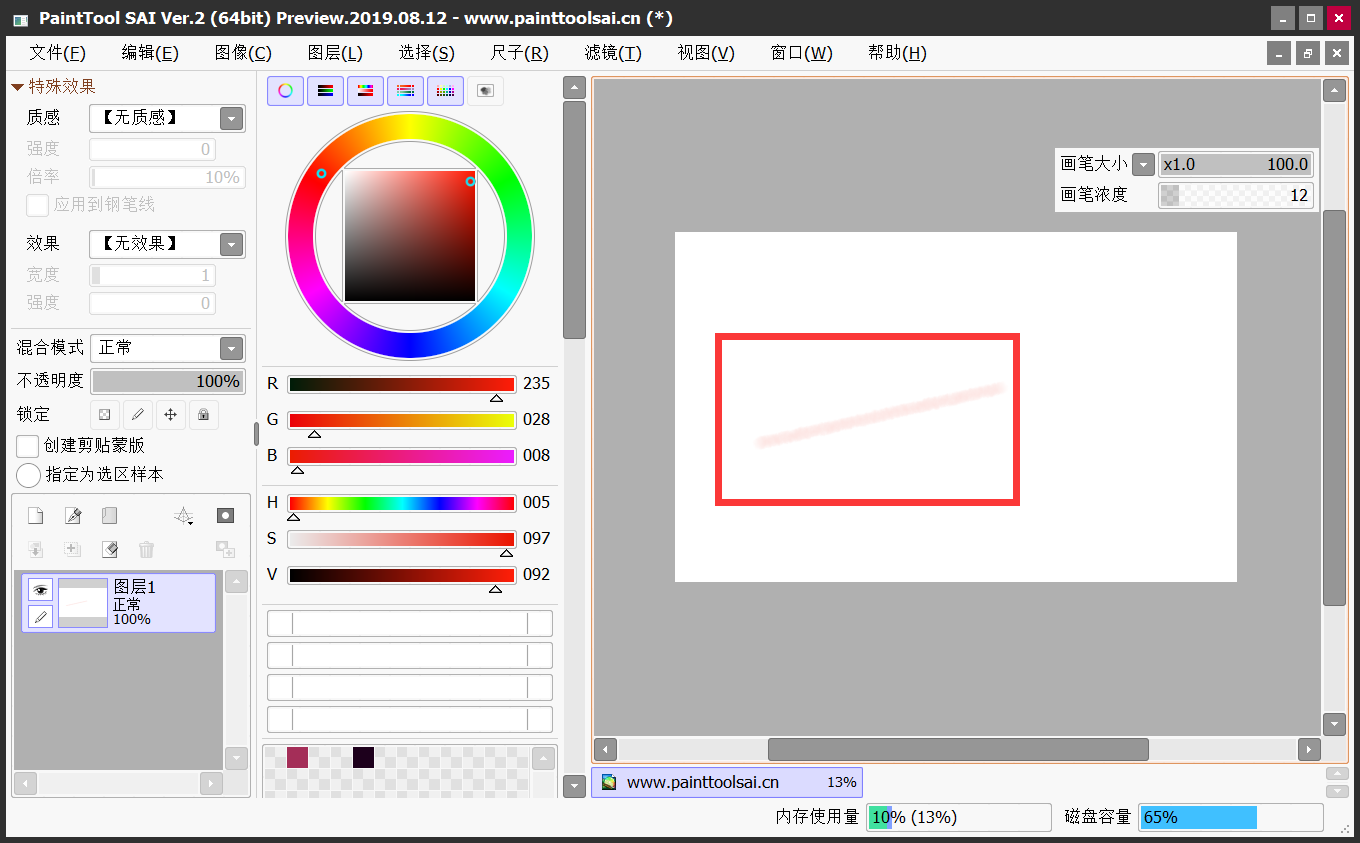Click the canvas vertical scrollbar down arrow
Screen dimensions: 1360x843
point(1334,724)
